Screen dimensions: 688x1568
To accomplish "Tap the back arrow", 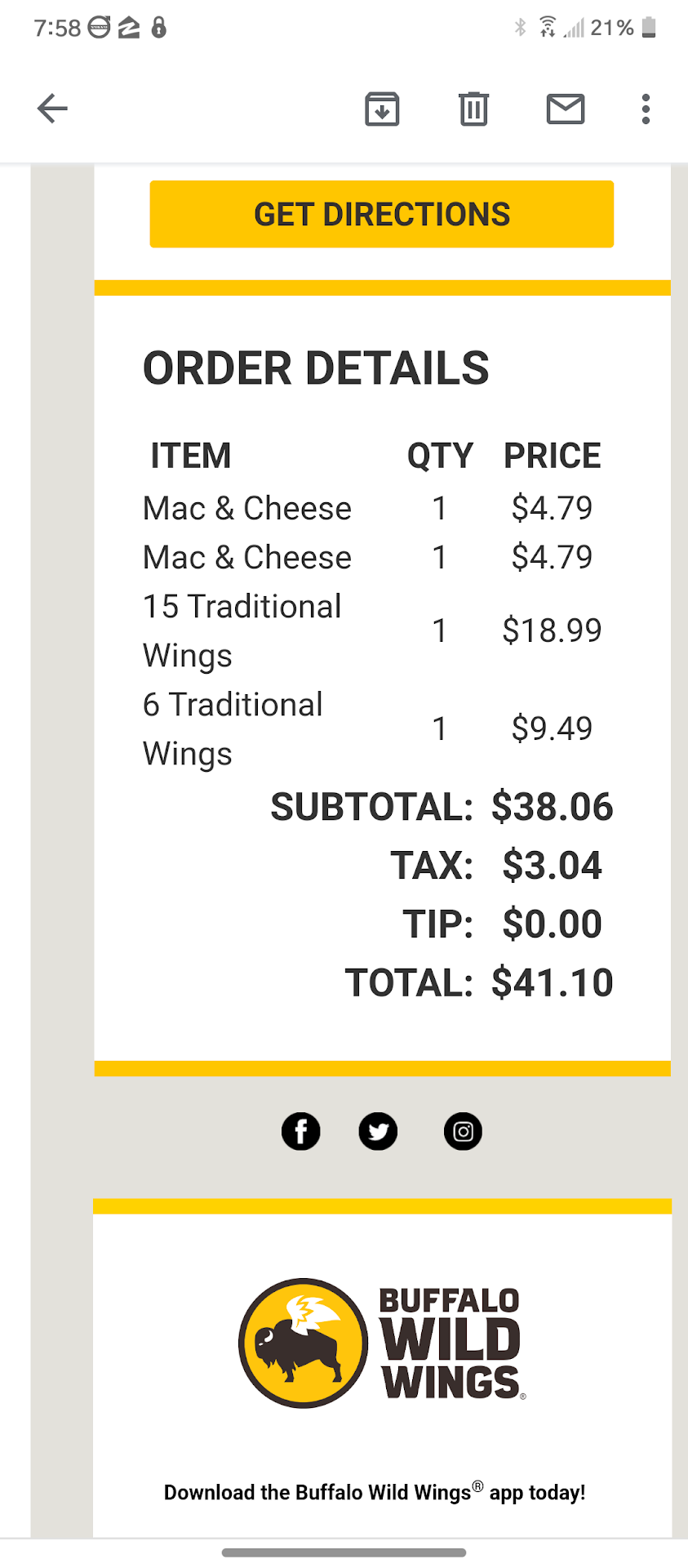I will [x=52, y=109].
